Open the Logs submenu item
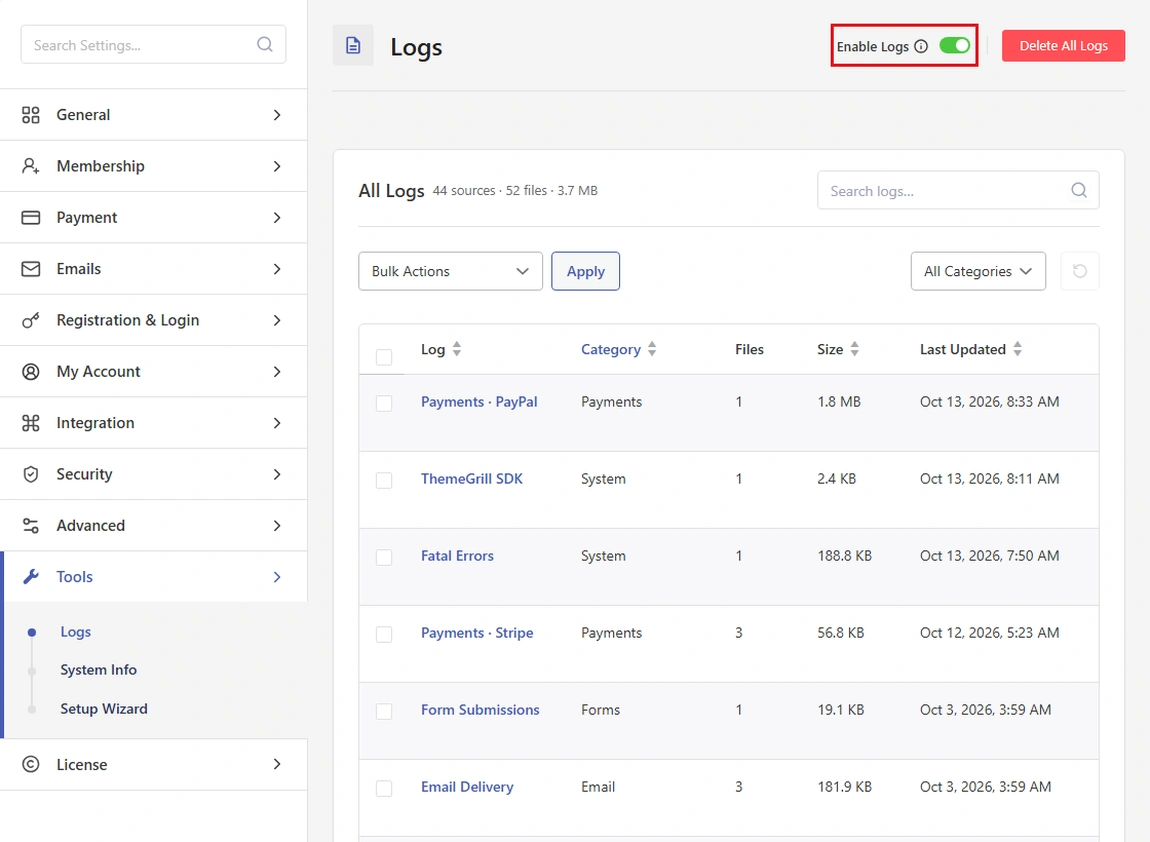1150x842 pixels. [x=76, y=632]
